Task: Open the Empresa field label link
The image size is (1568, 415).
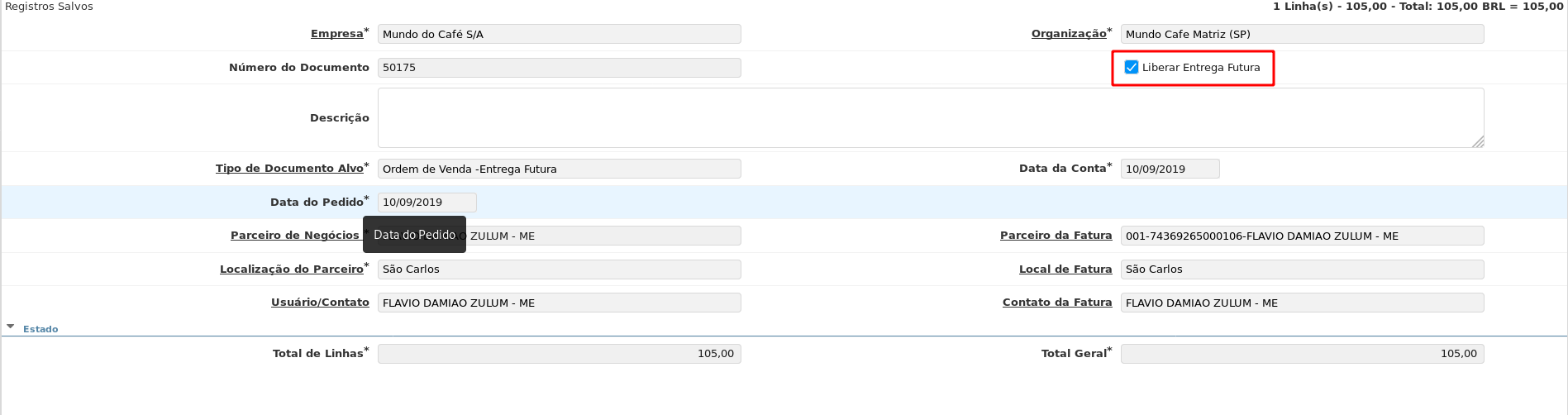Action: [336, 34]
